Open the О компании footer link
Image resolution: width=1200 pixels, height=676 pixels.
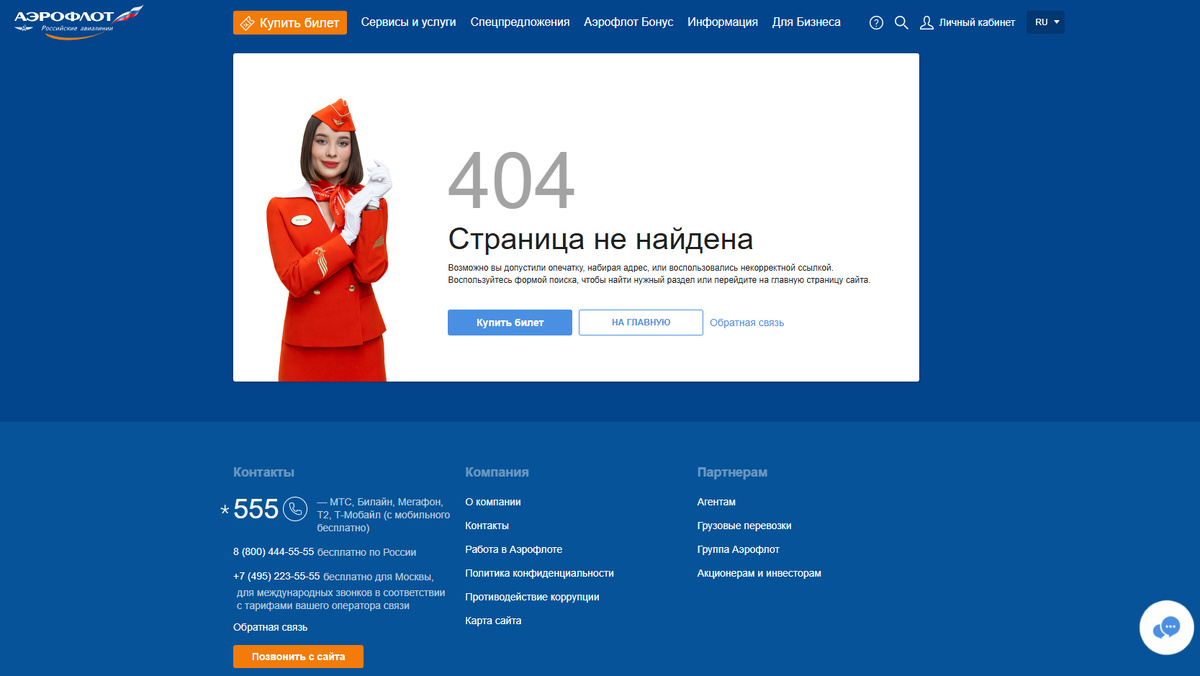pyautogui.click(x=493, y=502)
